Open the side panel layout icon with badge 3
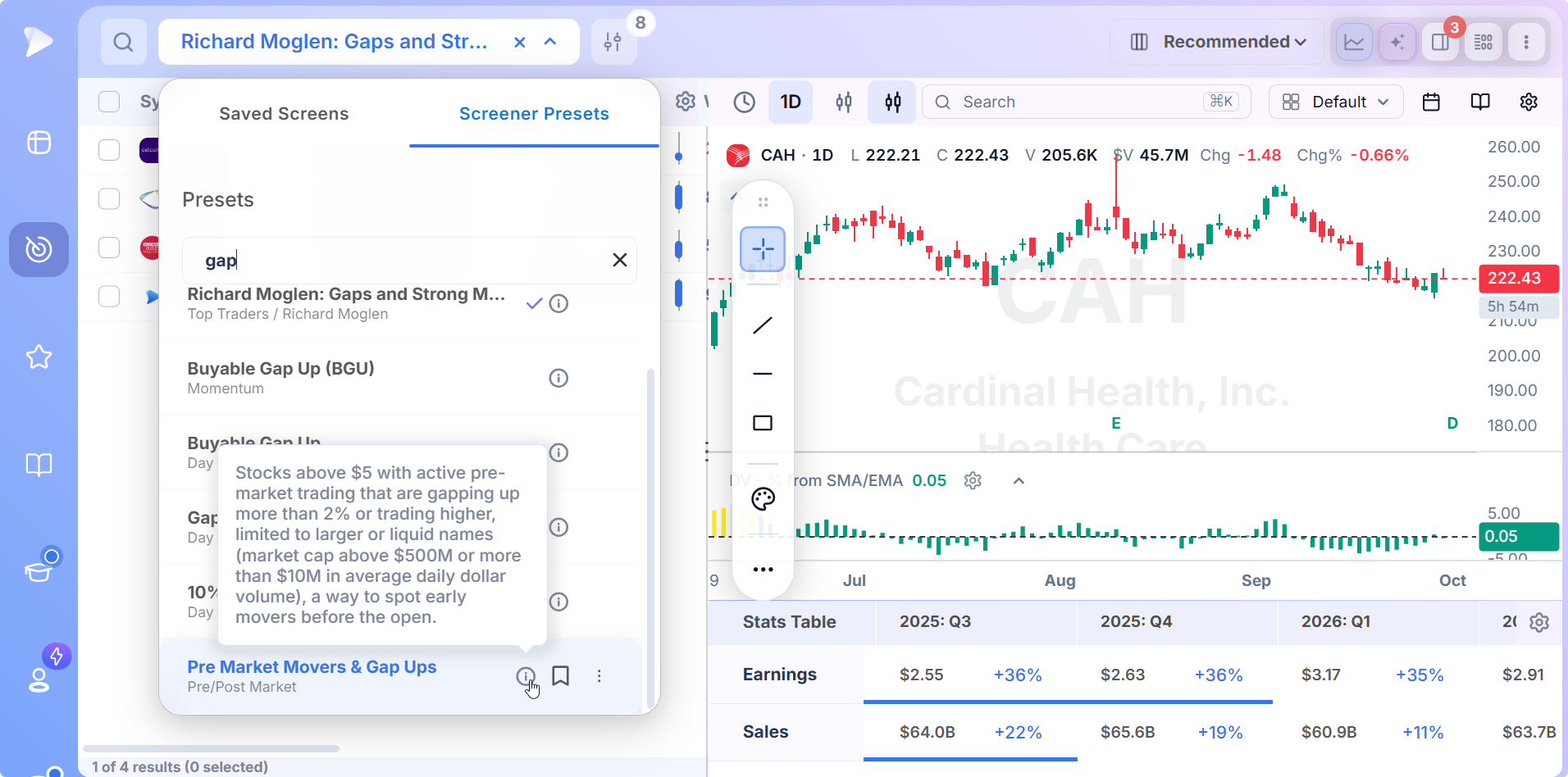 point(1440,42)
